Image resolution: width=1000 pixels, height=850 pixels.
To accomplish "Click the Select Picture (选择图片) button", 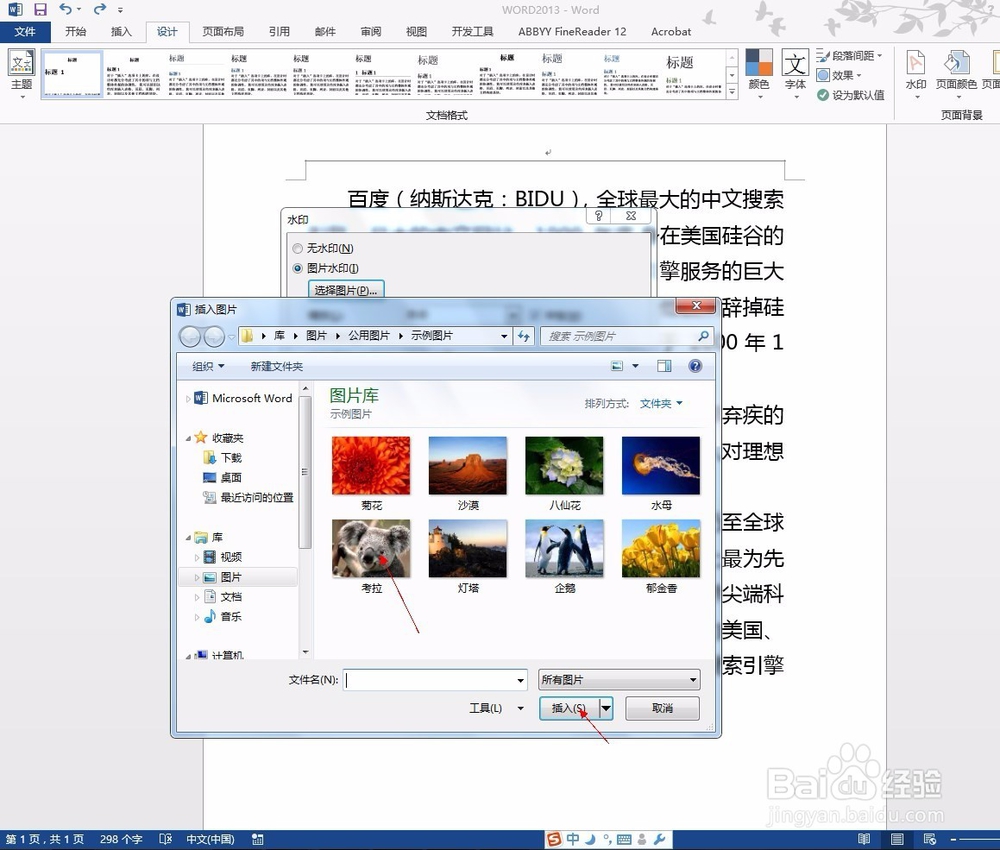I will [x=346, y=290].
